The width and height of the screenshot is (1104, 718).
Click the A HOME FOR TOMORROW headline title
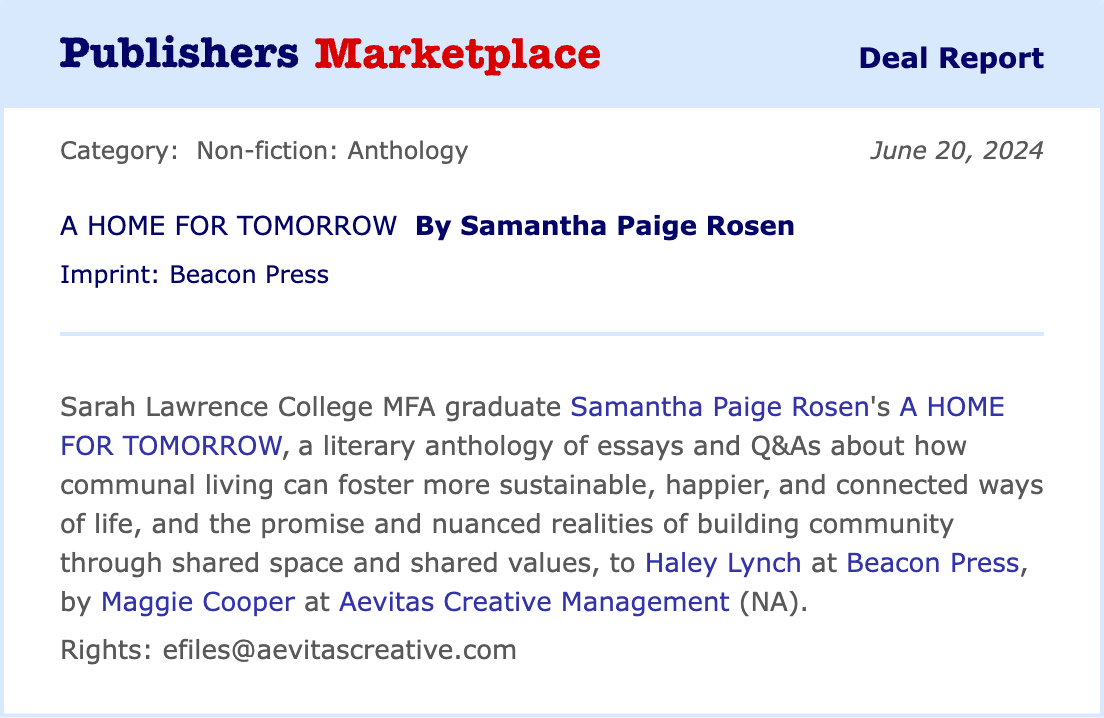228,226
